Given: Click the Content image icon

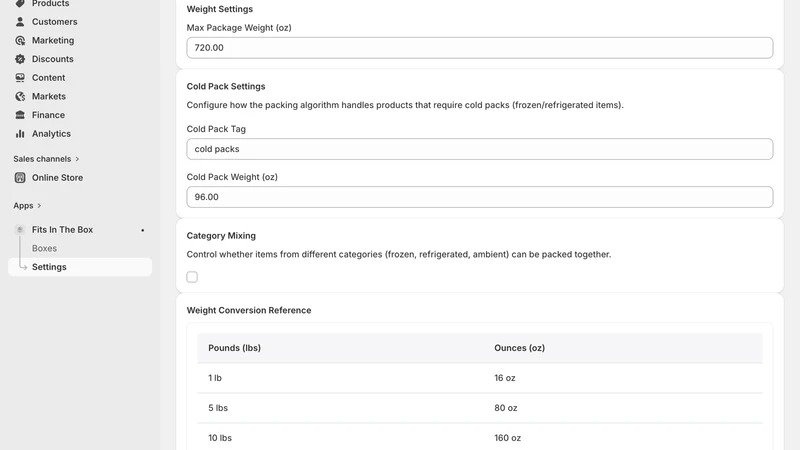Looking at the screenshot, I should 20,78.
